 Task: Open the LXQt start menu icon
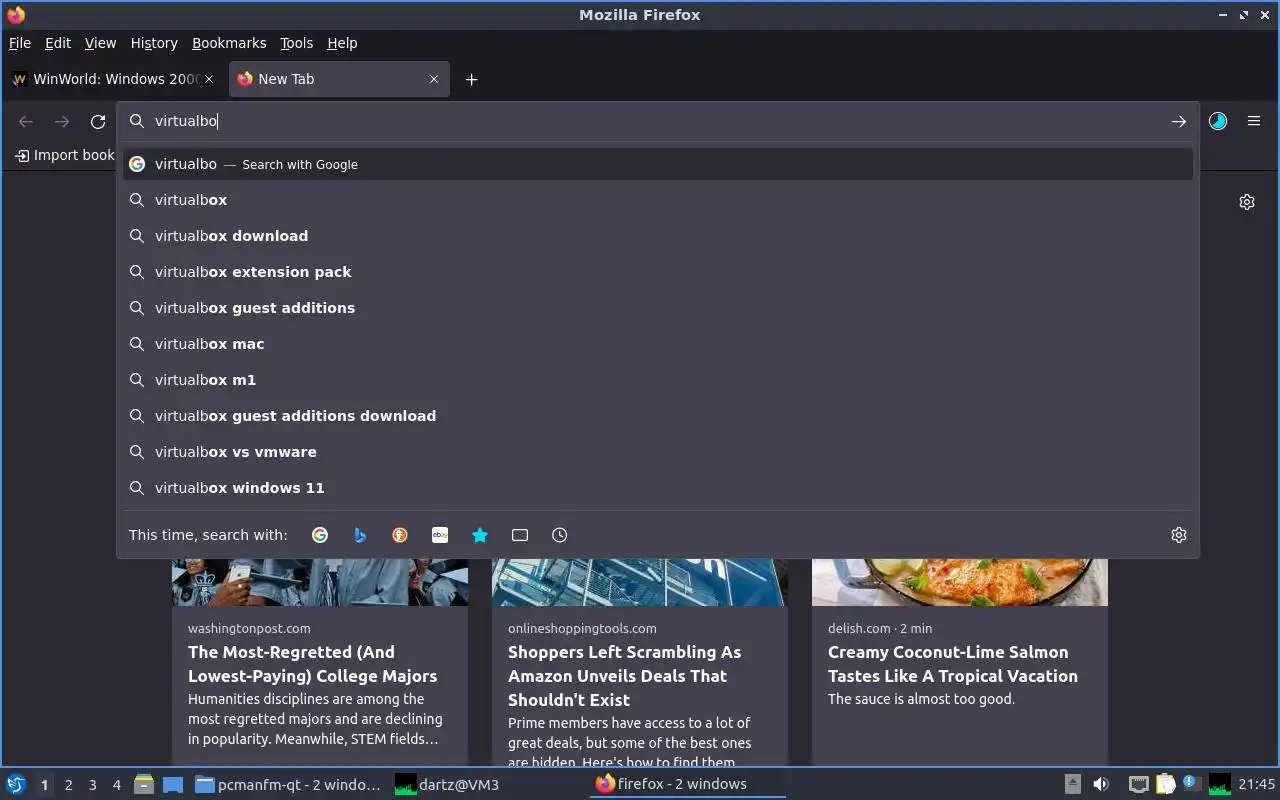pyautogui.click(x=16, y=784)
